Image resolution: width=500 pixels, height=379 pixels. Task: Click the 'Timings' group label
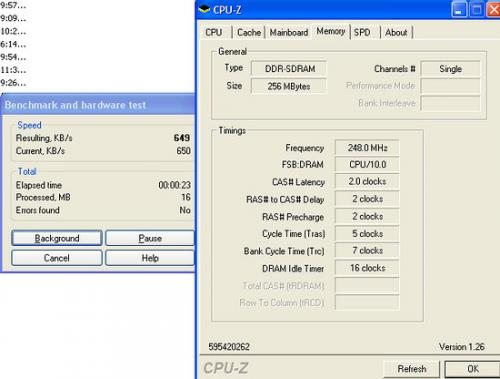point(232,130)
